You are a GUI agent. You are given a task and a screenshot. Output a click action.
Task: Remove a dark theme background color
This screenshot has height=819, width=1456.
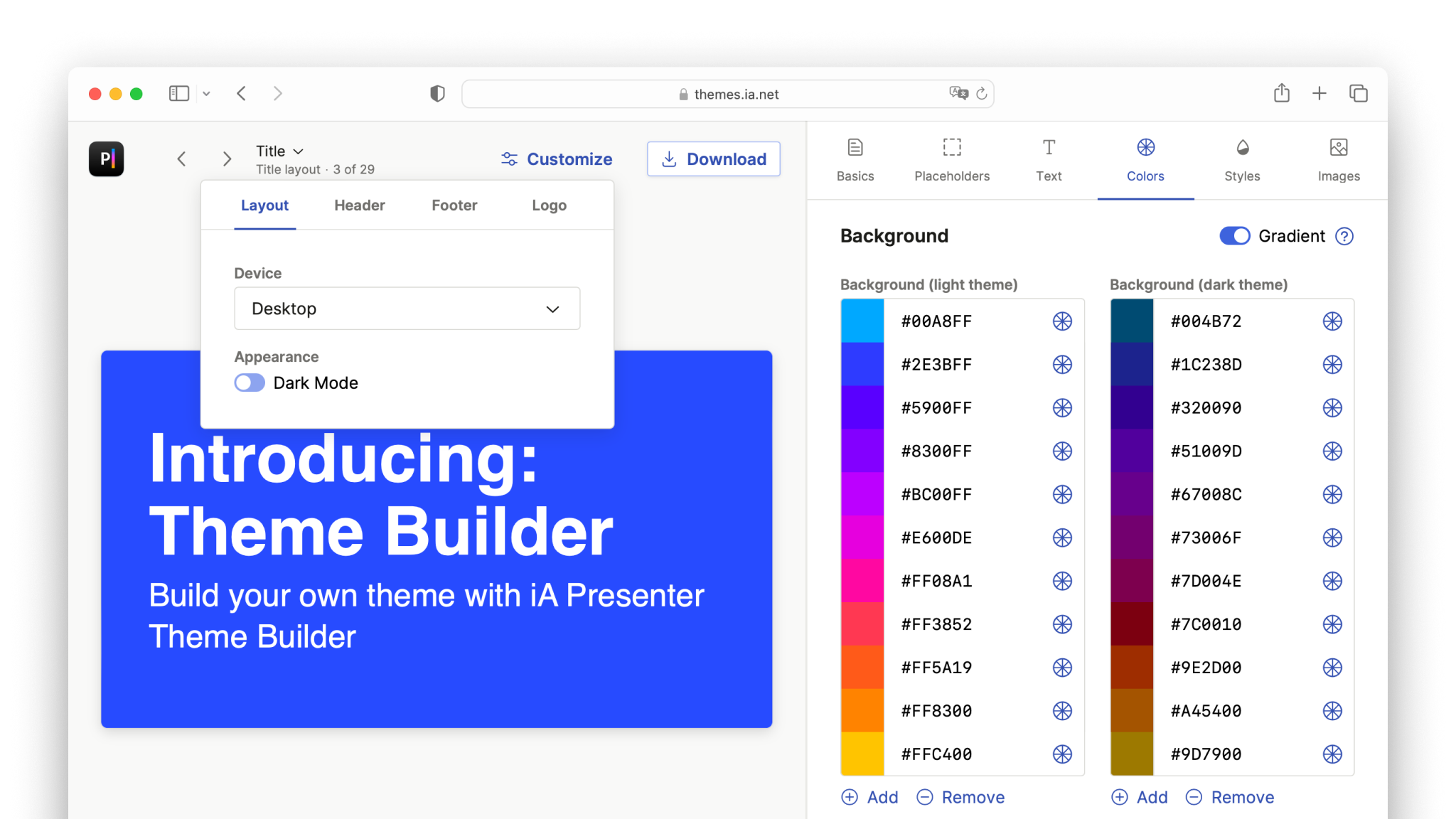pos(1230,798)
